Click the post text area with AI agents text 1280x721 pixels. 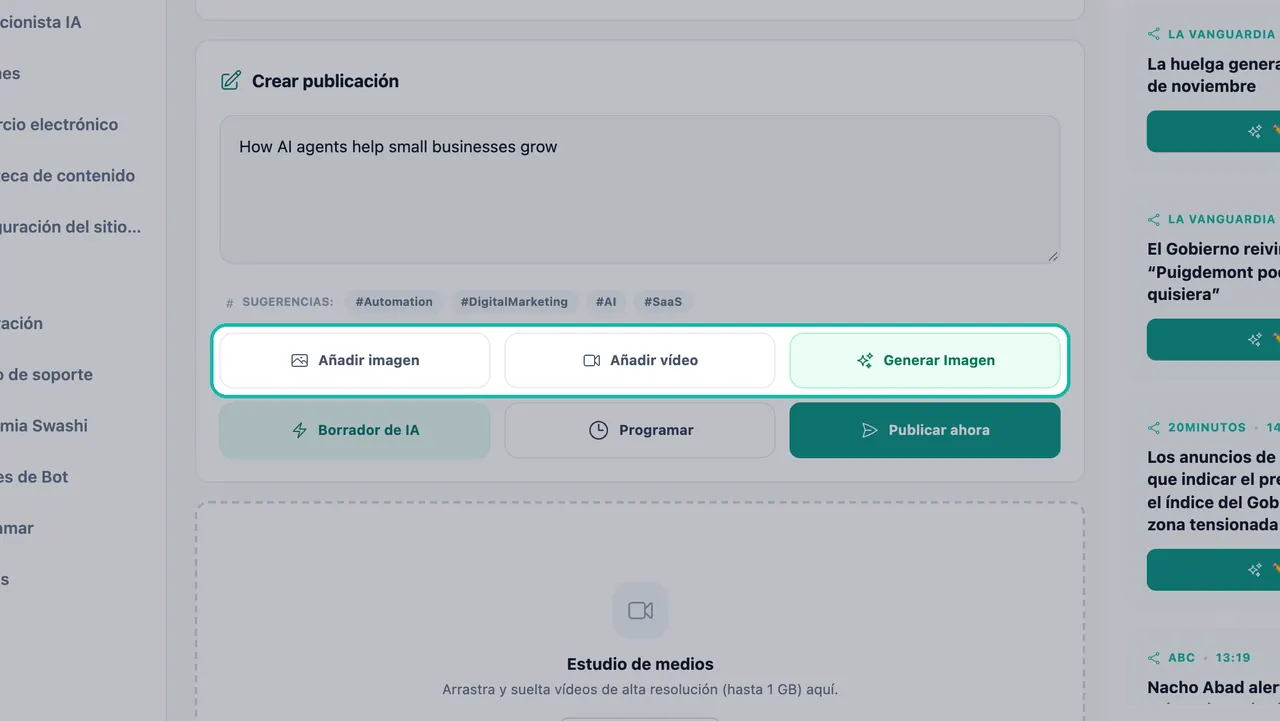pos(640,189)
